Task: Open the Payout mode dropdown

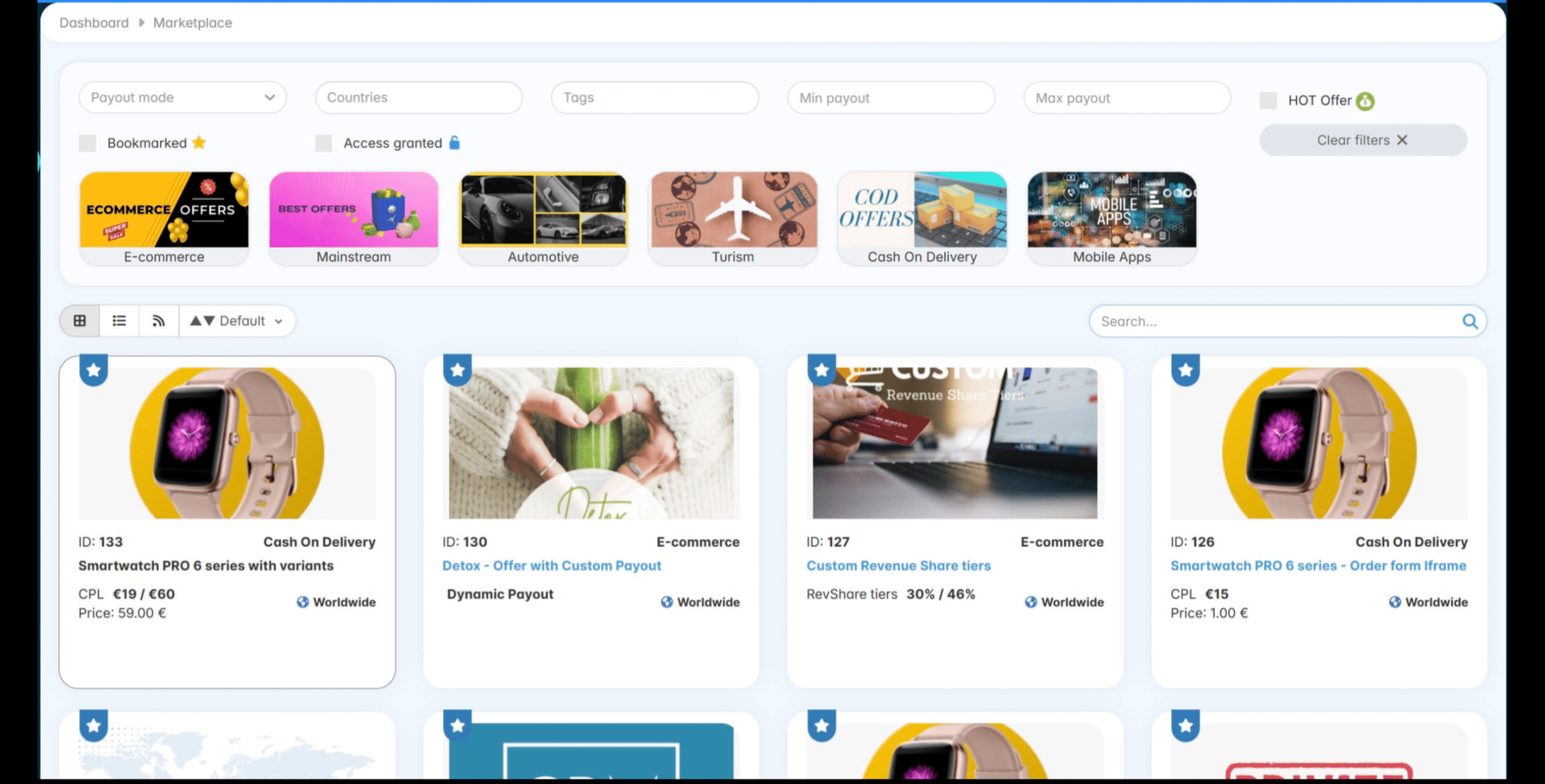Action: click(182, 97)
